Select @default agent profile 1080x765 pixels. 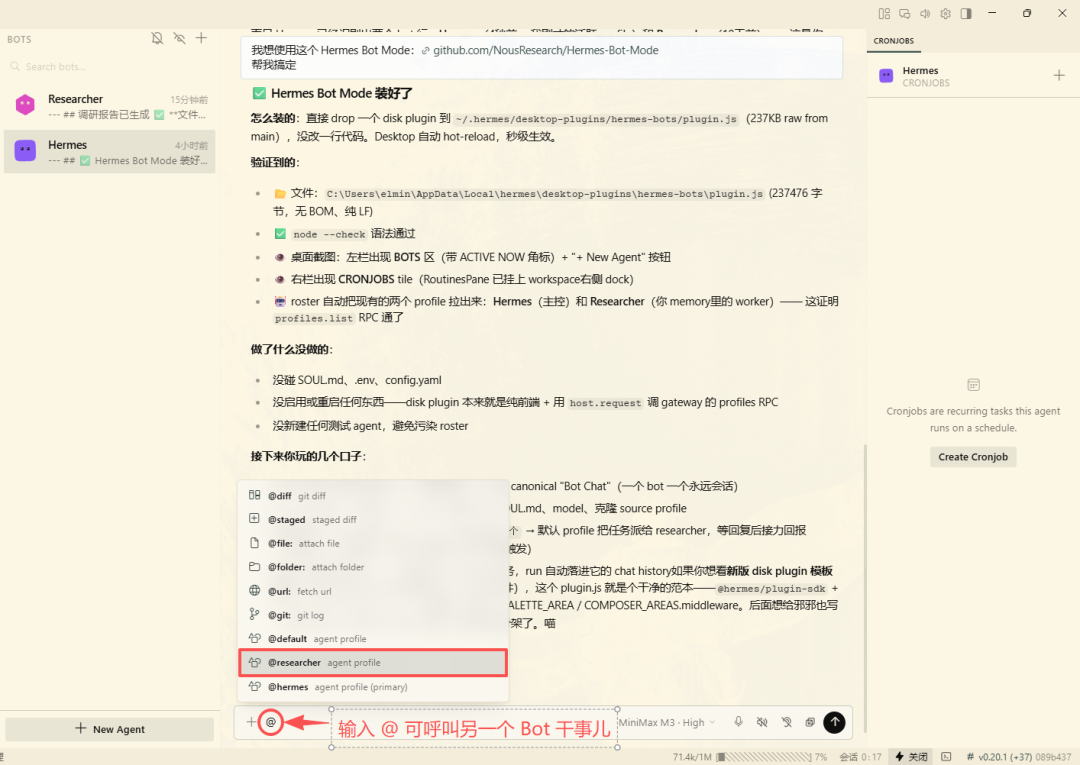point(373,638)
